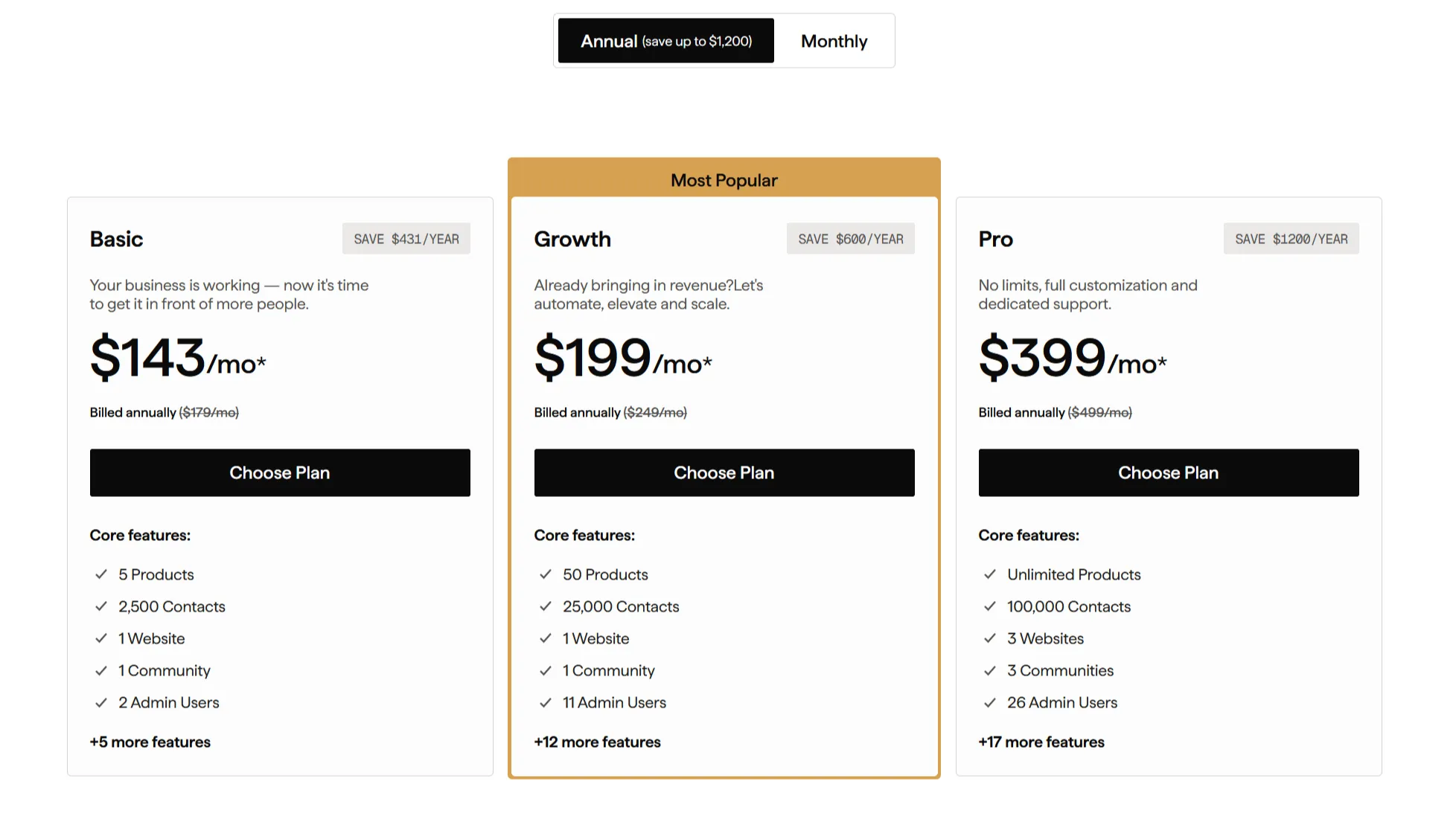Select the checkmark beside 26 Admin Users

coord(990,702)
